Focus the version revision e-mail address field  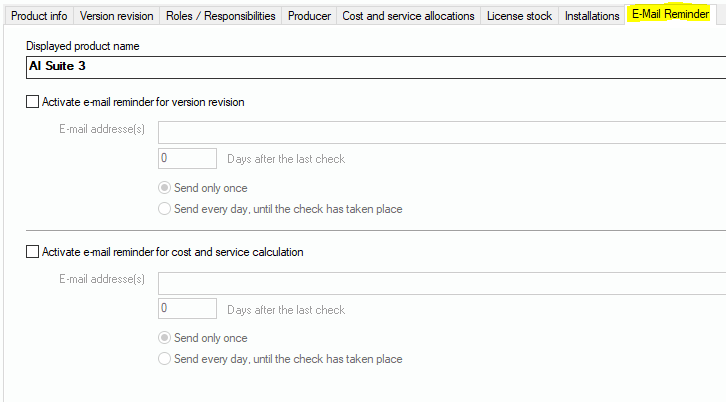[x=440, y=133]
